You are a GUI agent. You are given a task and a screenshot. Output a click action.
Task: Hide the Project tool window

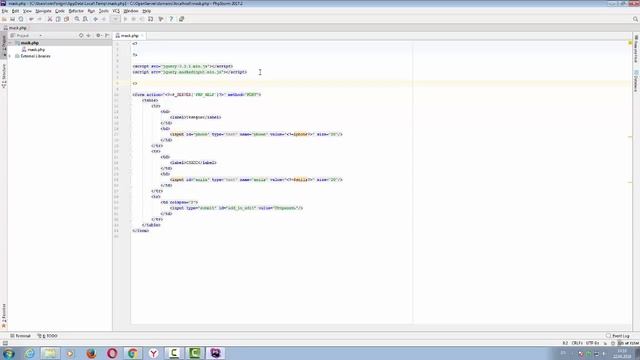[x=107, y=36]
